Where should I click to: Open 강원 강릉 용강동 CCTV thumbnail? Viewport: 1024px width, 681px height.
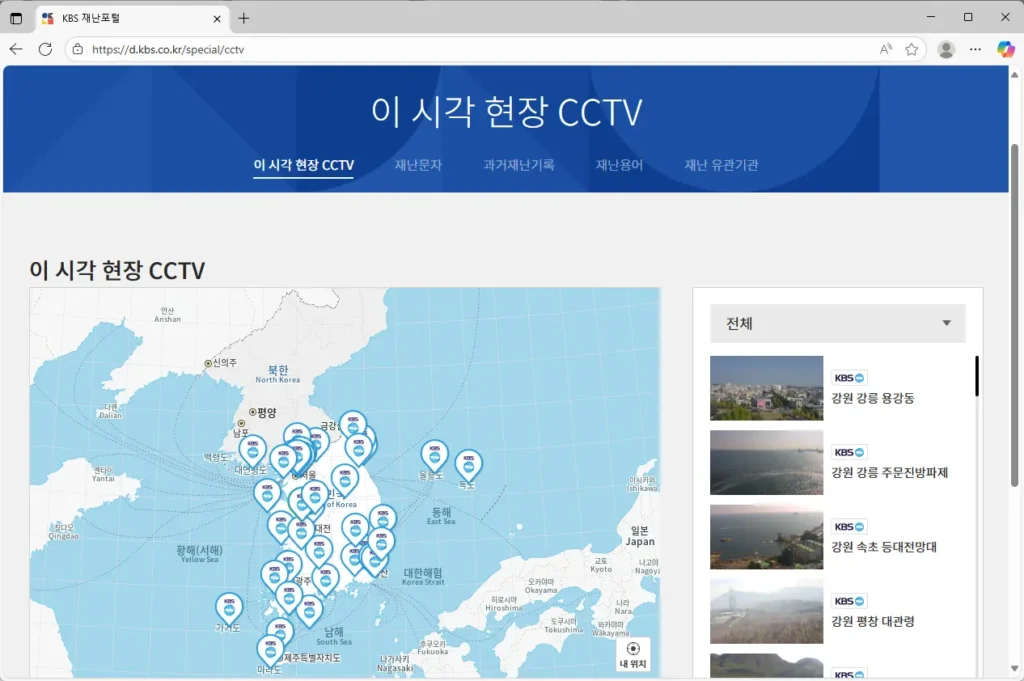(x=767, y=388)
